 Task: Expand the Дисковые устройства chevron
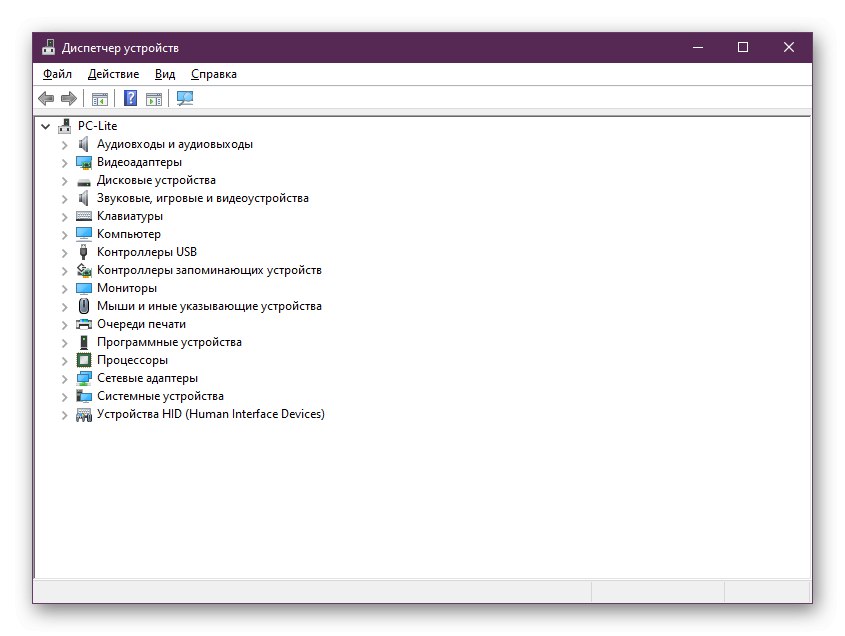click(x=65, y=181)
